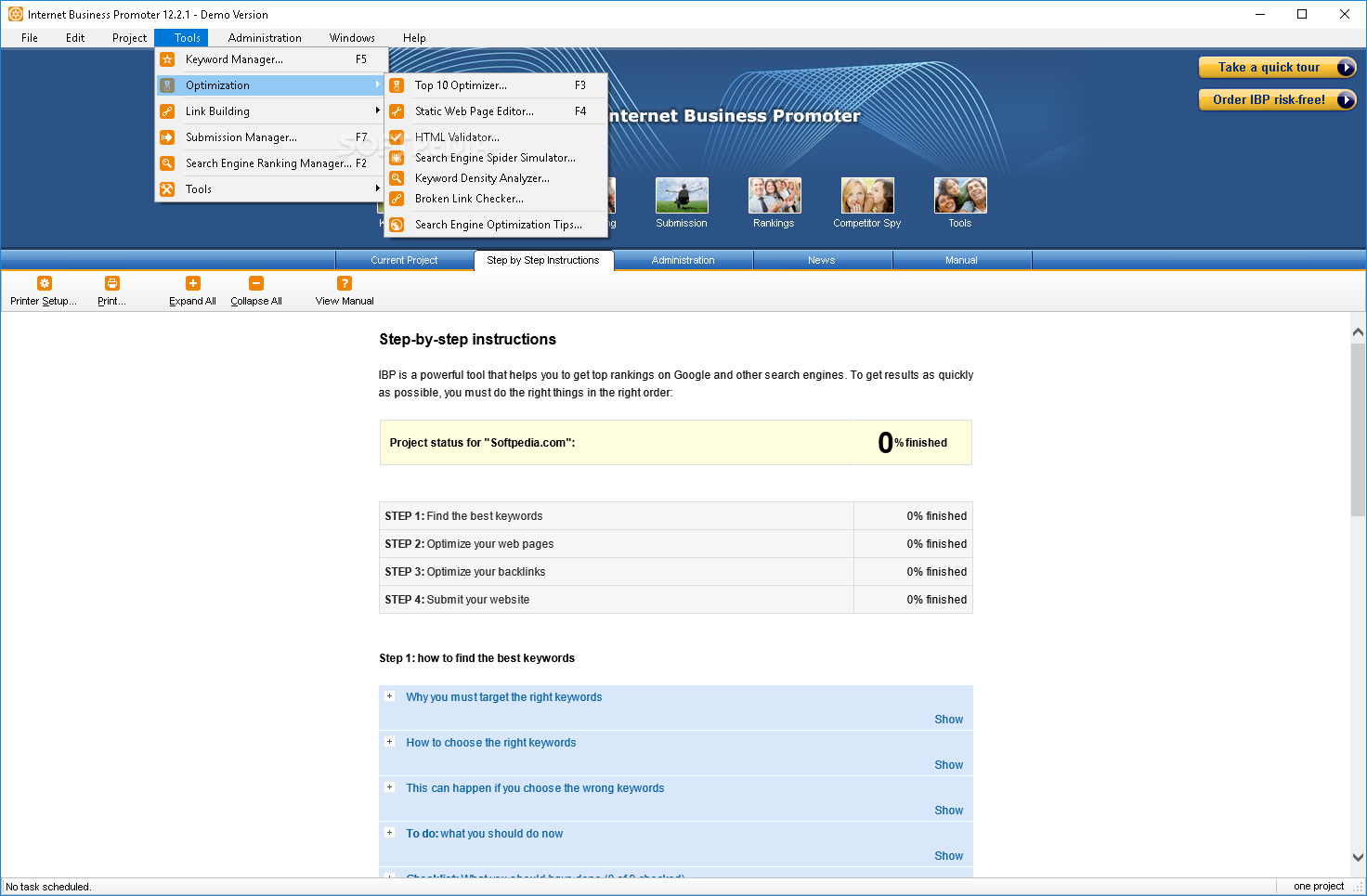Click the Submission Manager arrow icon

[x=167, y=137]
